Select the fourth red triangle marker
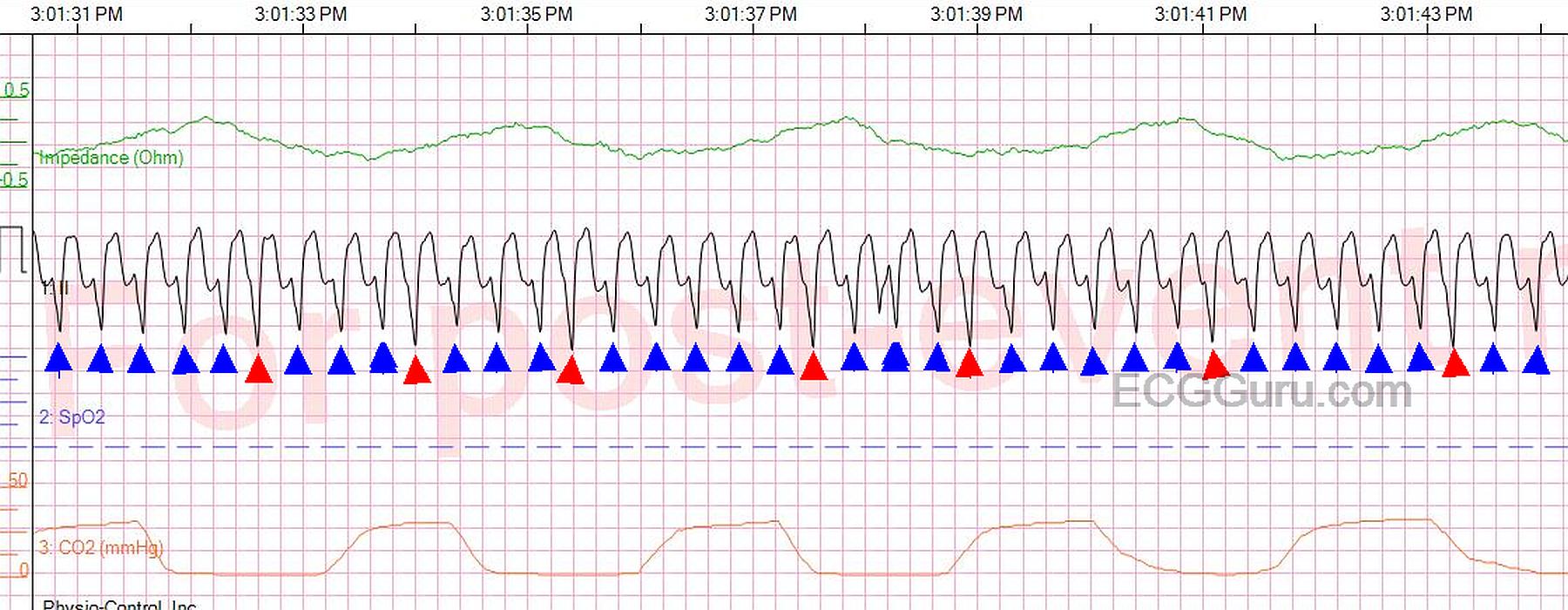Image resolution: width=1568 pixels, height=610 pixels. tap(814, 367)
